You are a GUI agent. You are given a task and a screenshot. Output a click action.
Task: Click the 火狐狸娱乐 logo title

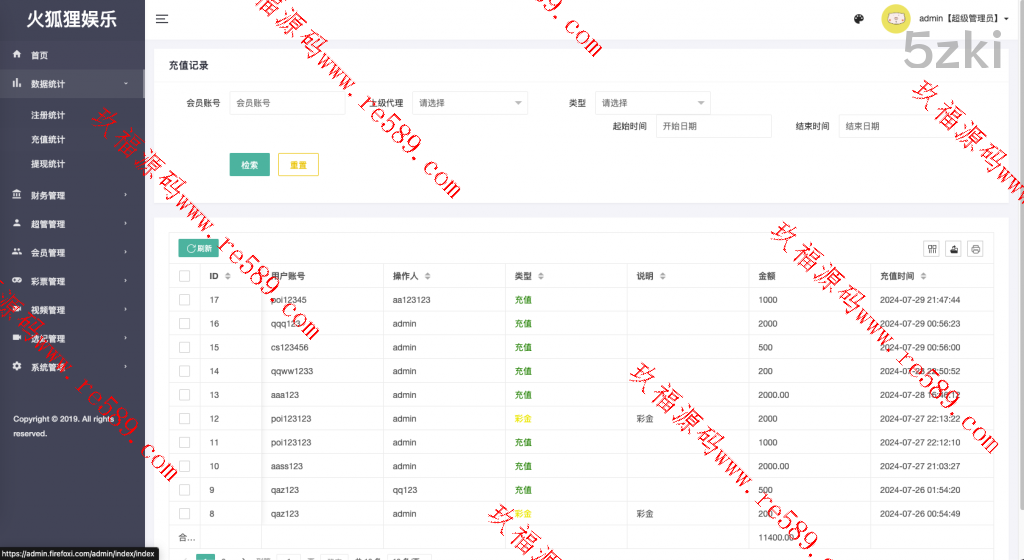72,19
